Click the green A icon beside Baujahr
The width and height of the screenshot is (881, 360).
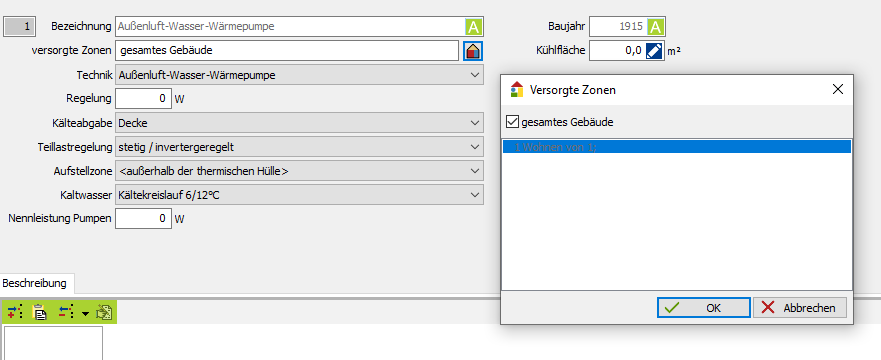655,26
